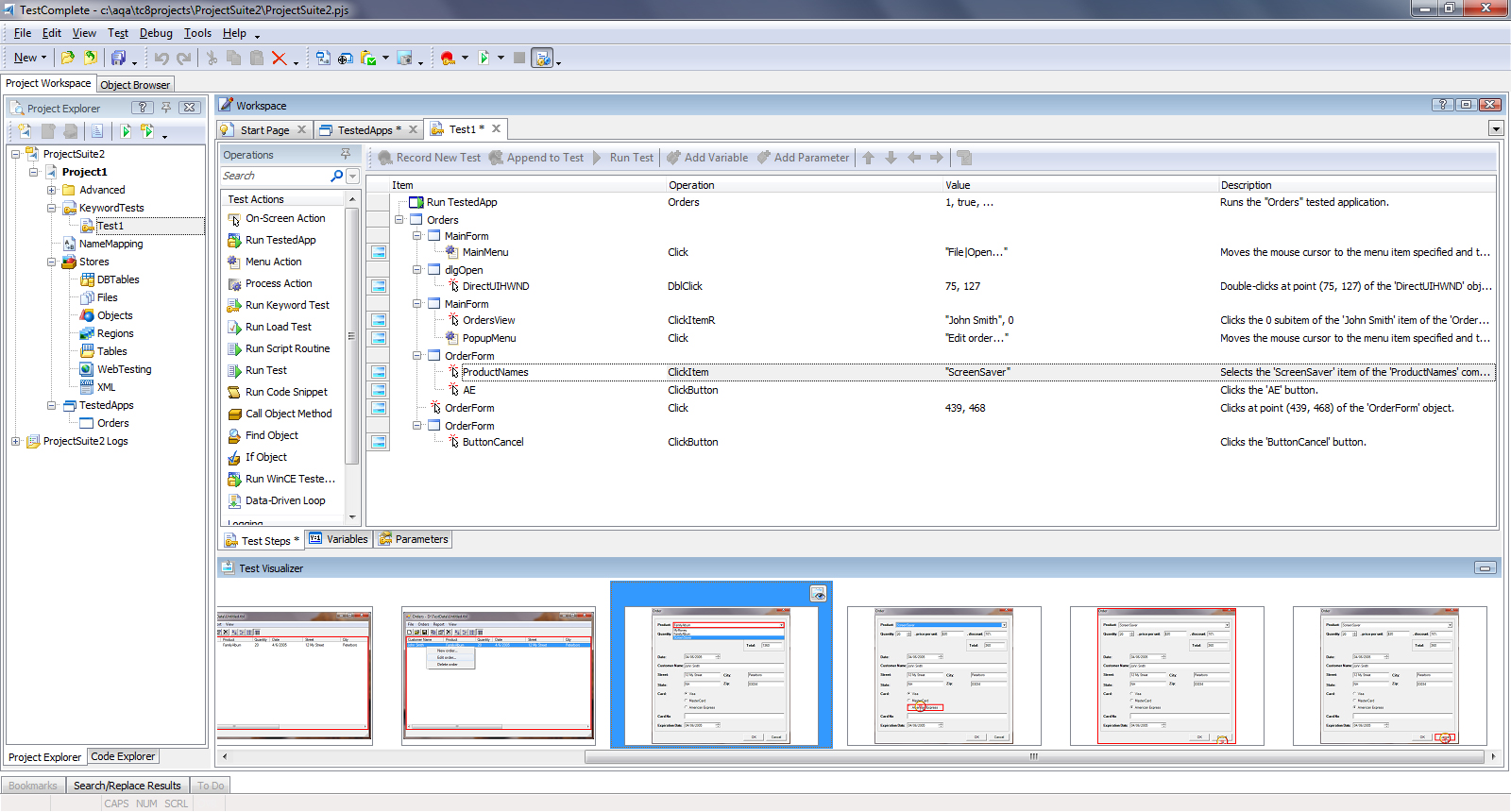Click the red Delete X toolbar icon

pyautogui.click(x=280, y=59)
